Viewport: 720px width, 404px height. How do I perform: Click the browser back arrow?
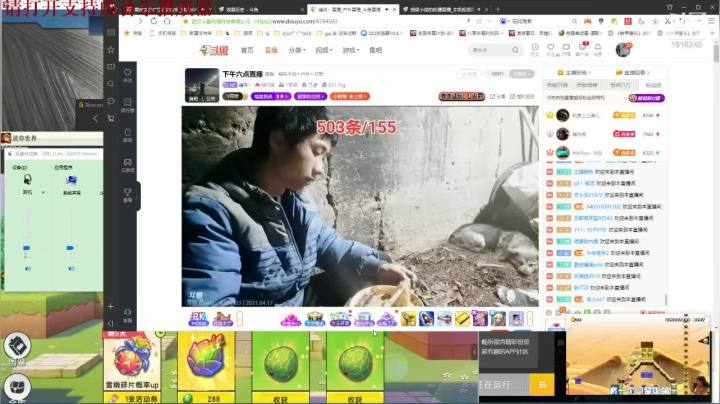(x=127, y=21)
